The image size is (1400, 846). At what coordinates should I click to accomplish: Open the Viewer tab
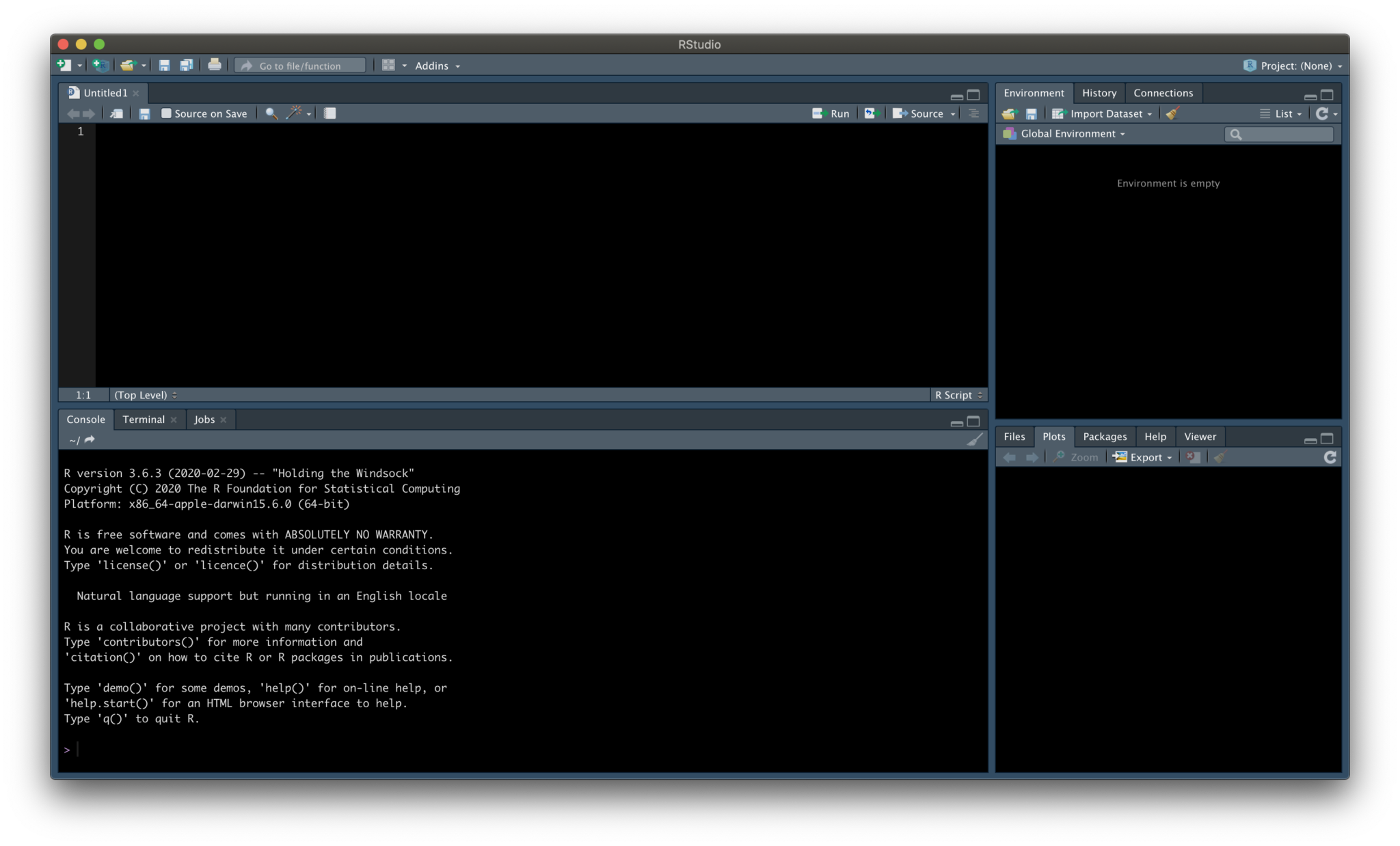1200,437
